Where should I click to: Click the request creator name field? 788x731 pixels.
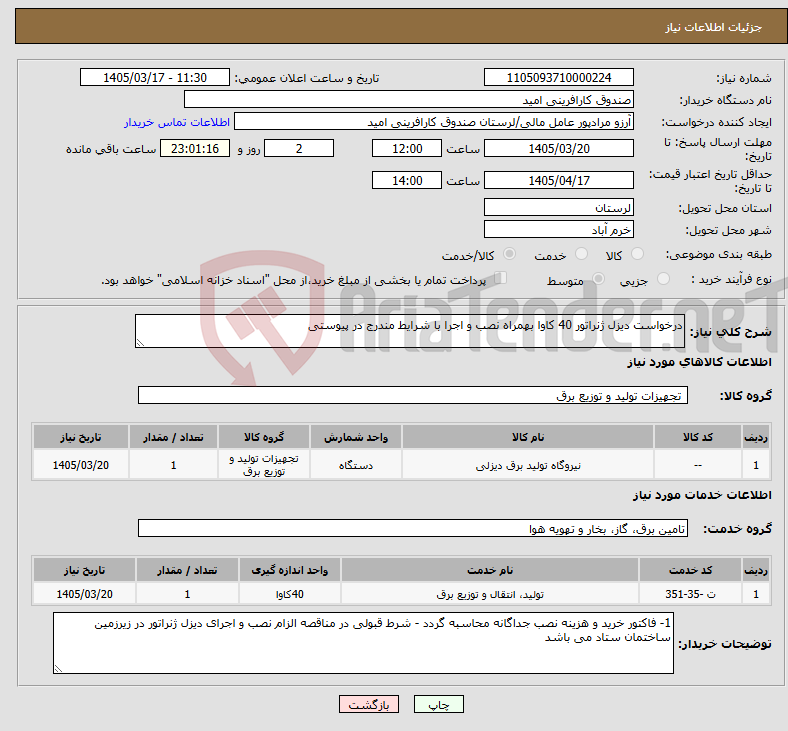coord(434,122)
